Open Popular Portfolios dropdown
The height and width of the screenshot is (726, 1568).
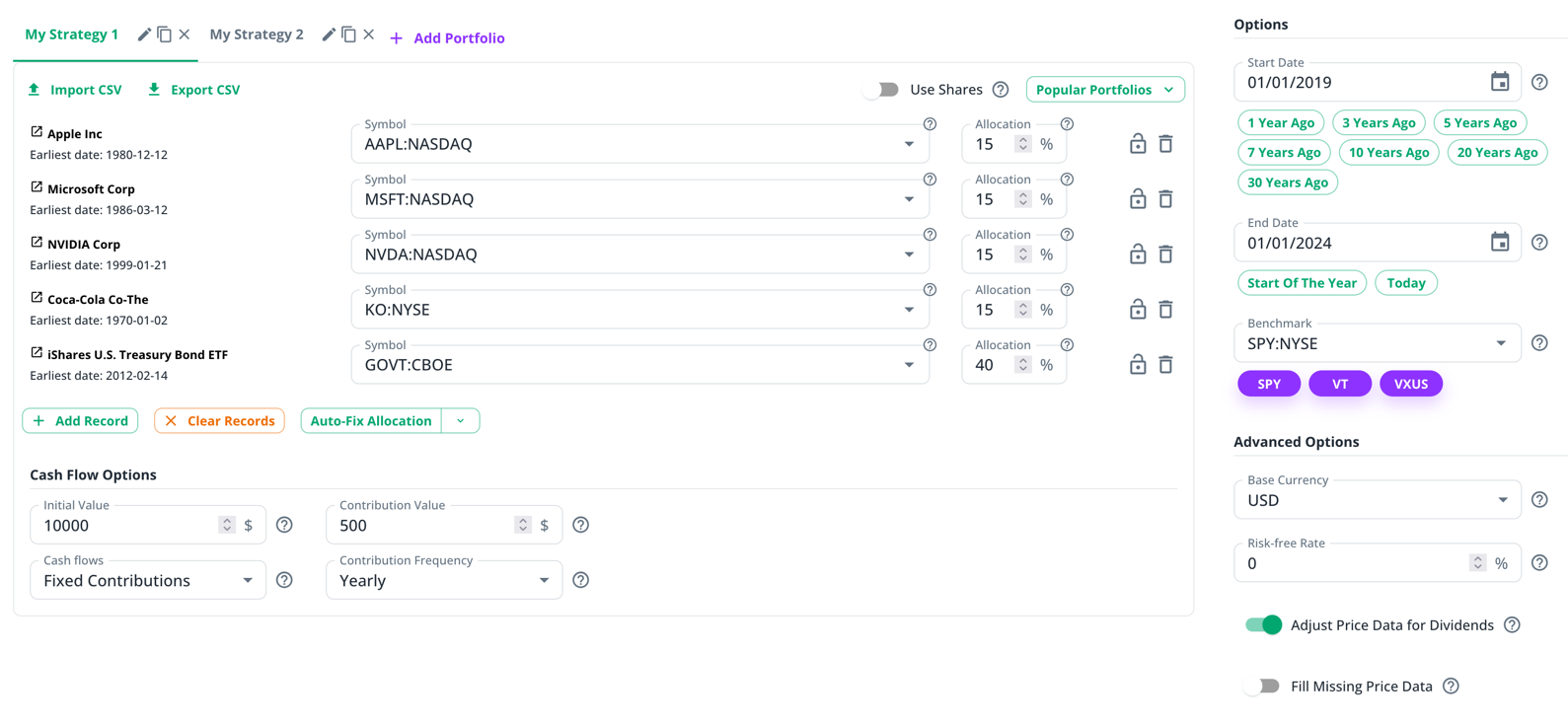click(1105, 90)
